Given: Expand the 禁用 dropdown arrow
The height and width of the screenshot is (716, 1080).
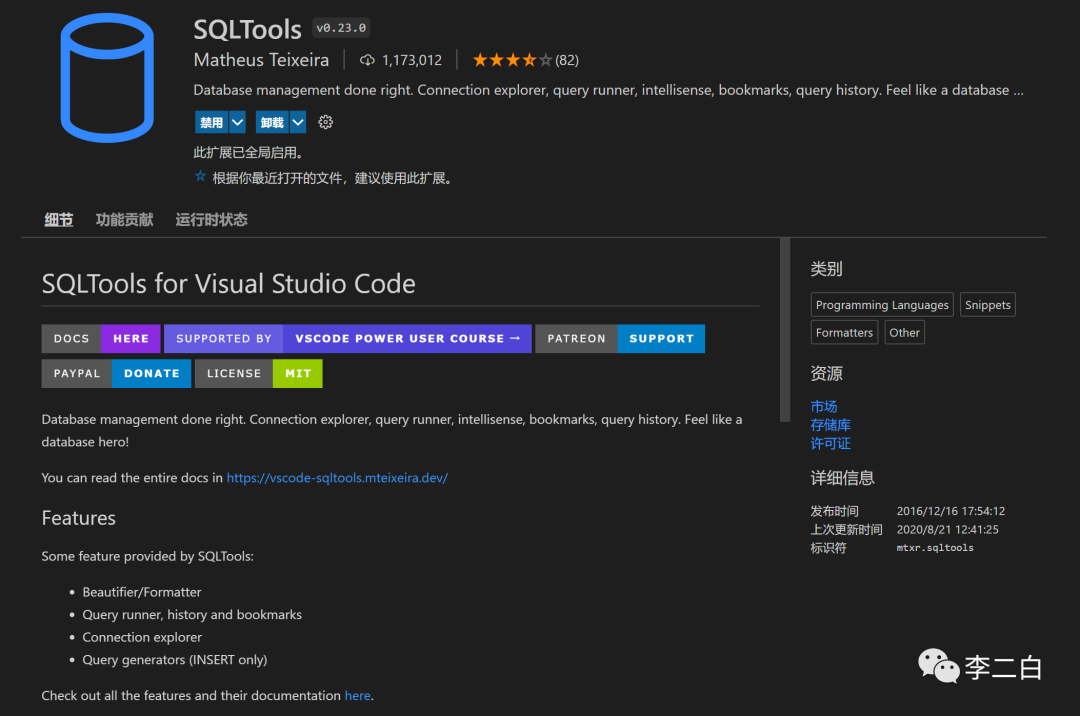Looking at the screenshot, I should click(x=237, y=122).
